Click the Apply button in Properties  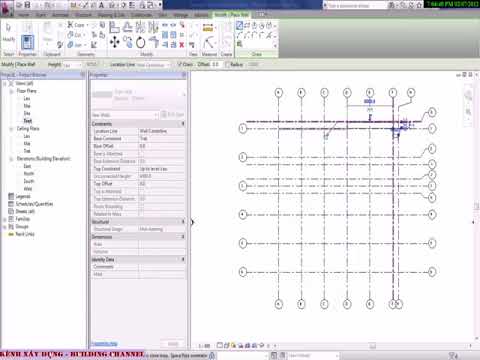tap(173, 344)
